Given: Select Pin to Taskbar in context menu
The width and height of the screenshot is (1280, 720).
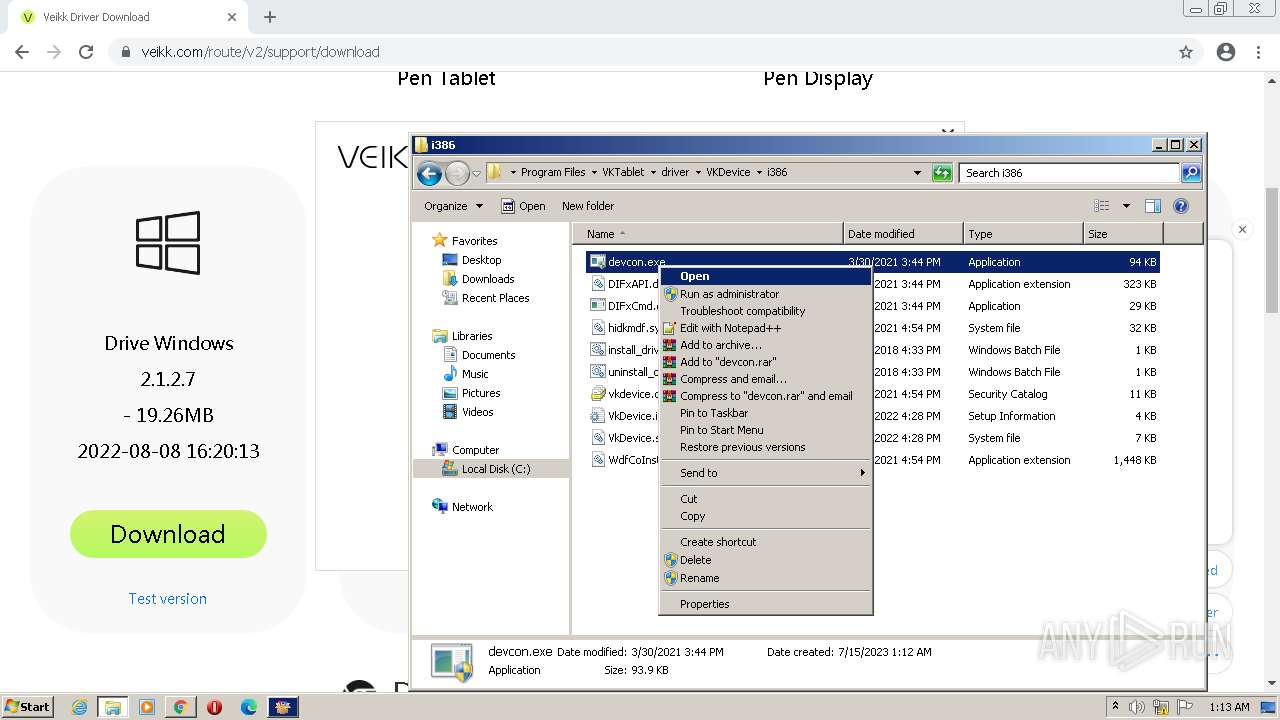Looking at the screenshot, I should [x=765, y=413].
